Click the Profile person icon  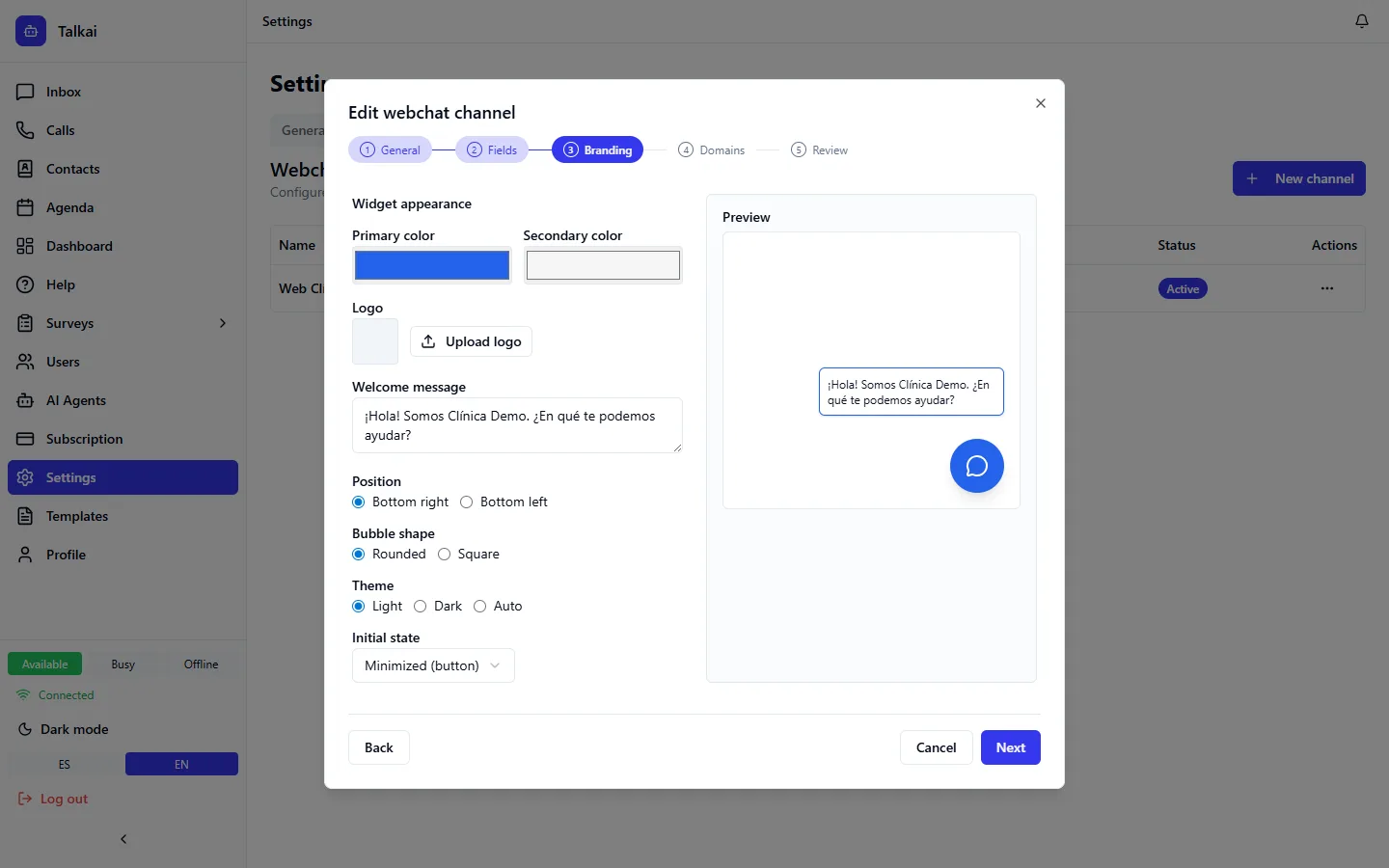(25, 555)
